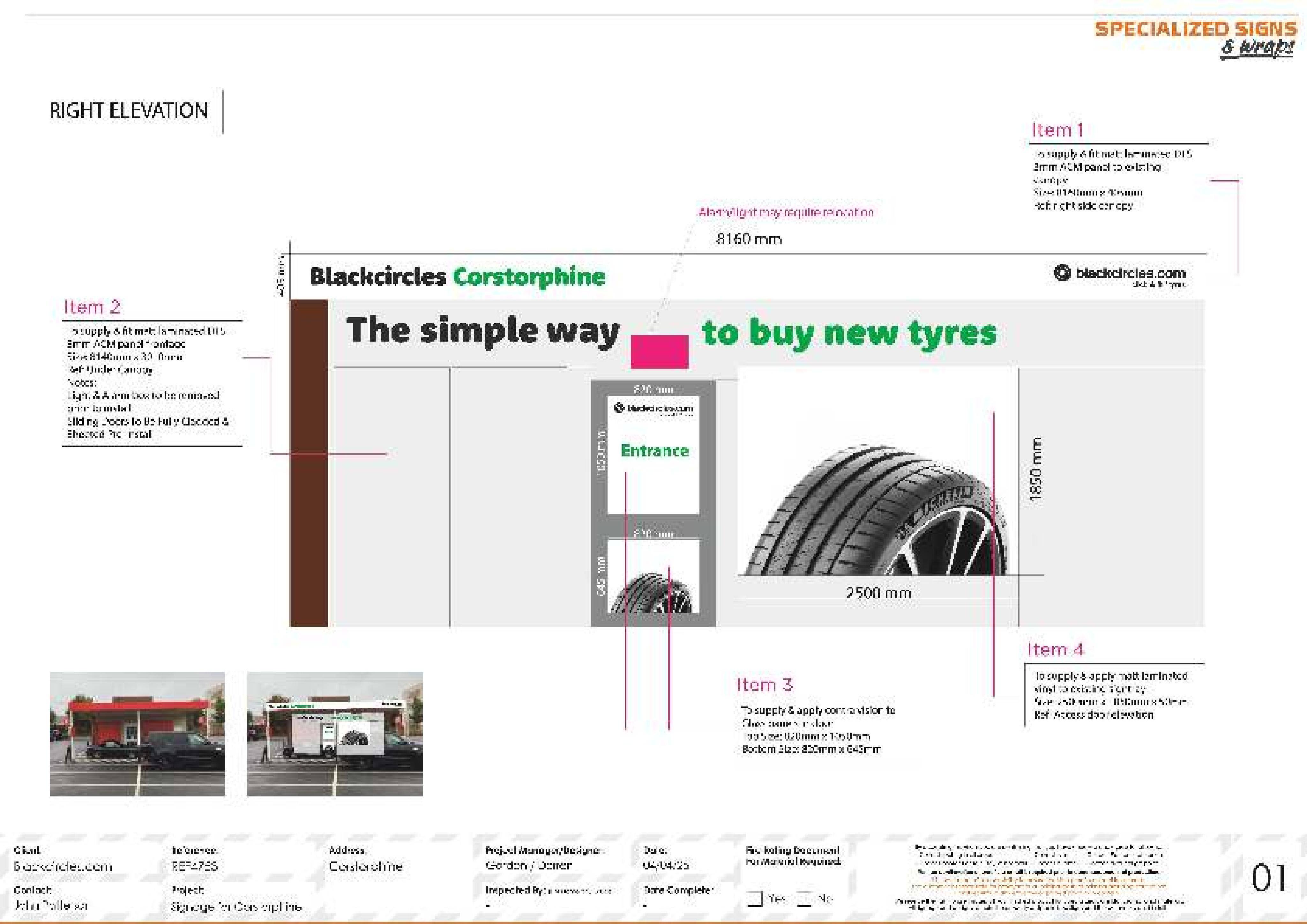Screen dimensions: 1307x924
Task: Select the Item 3 heading
Action: click(764, 684)
